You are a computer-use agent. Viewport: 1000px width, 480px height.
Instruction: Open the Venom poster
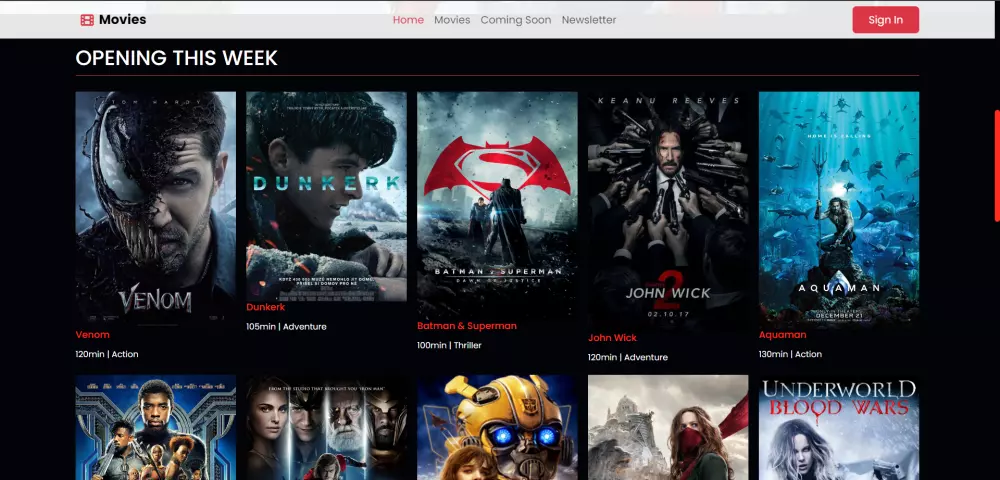coord(156,208)
